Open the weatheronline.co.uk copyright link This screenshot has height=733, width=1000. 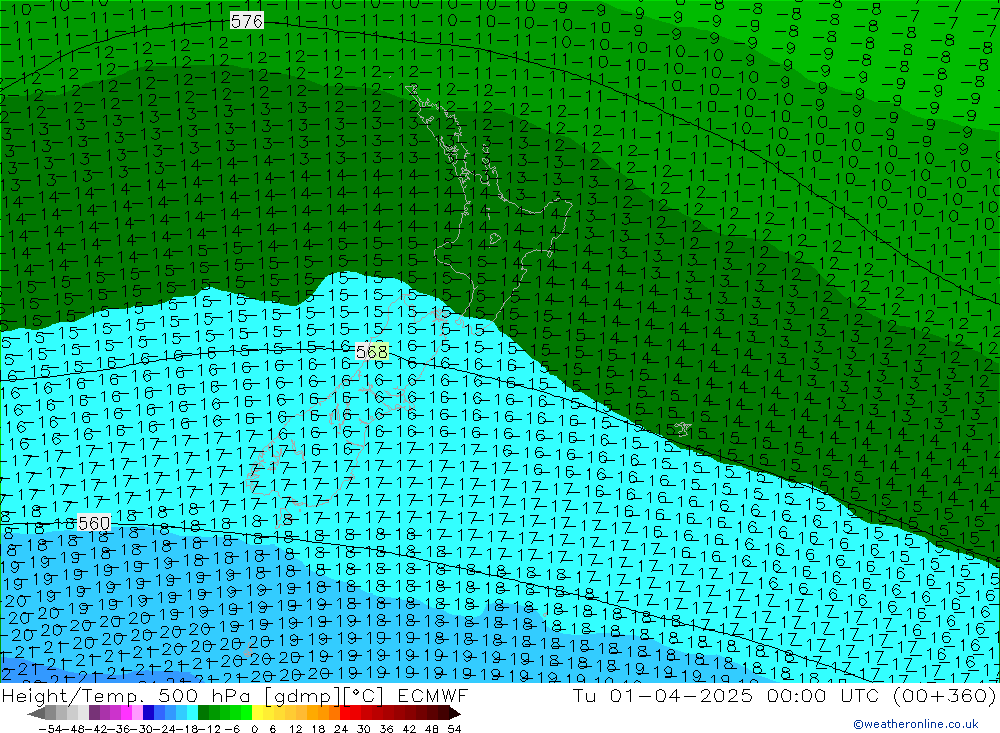(x=916, y=724)
